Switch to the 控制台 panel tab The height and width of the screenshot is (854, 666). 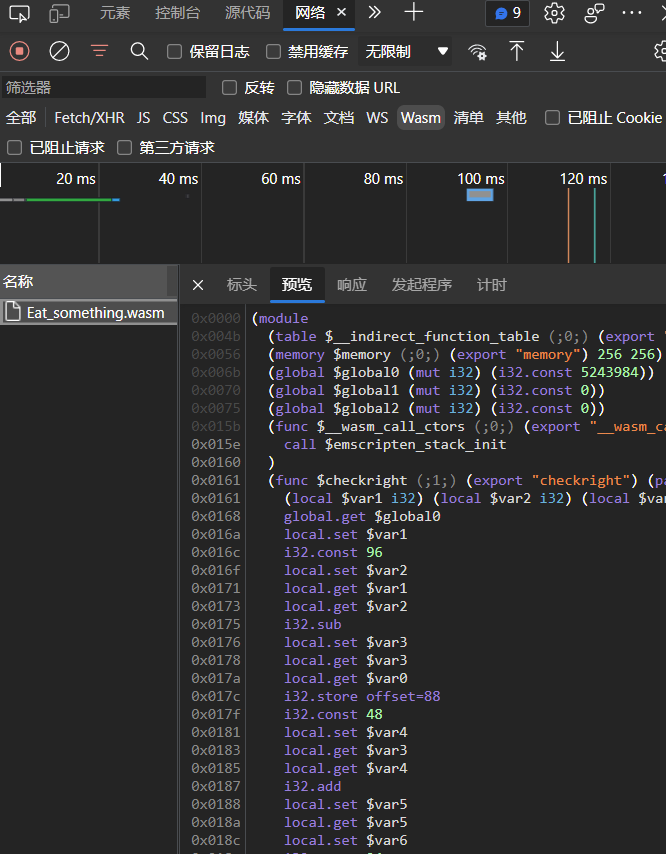coord(177,13)
